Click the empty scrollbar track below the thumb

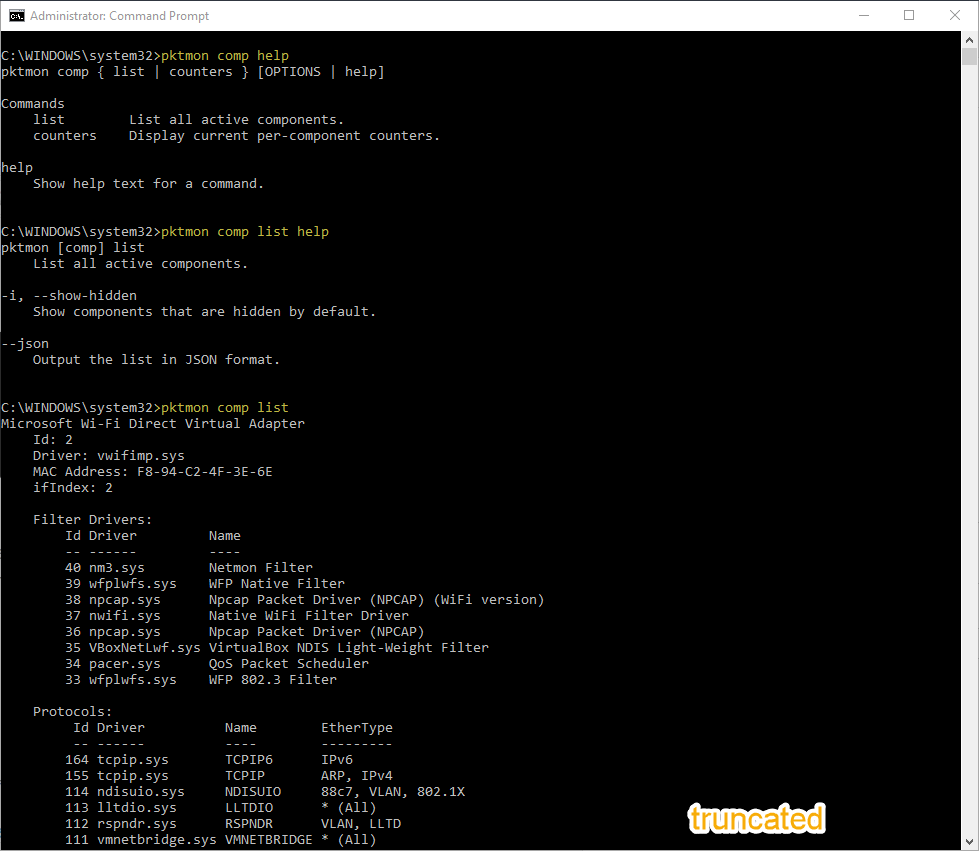[969, 450]
